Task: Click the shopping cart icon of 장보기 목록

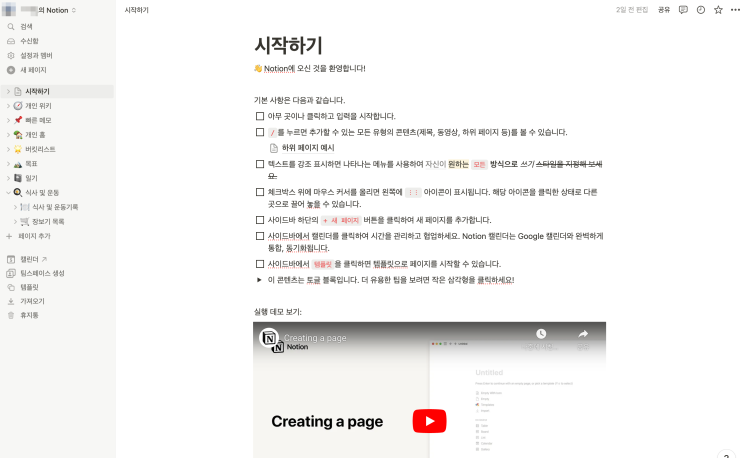Action: click(x=25, y=222)
